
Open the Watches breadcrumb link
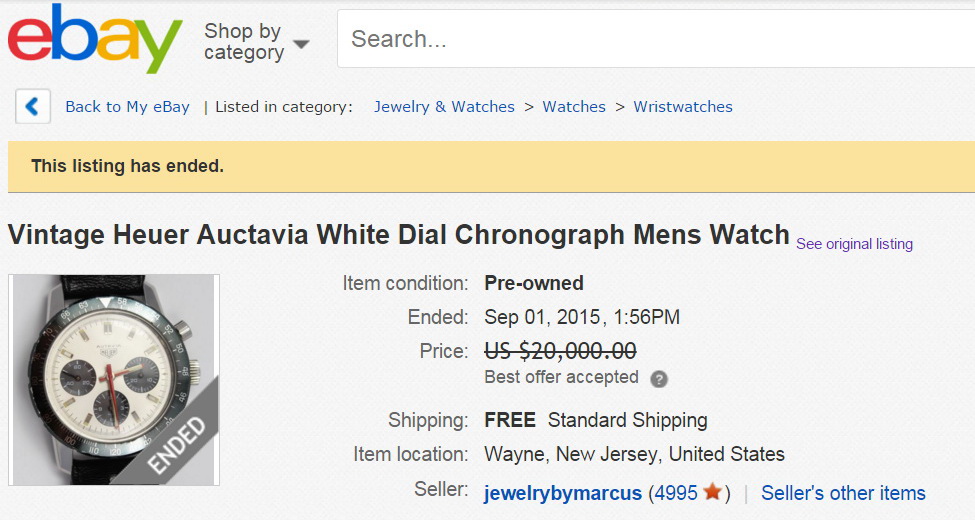[x=574, y=107]
